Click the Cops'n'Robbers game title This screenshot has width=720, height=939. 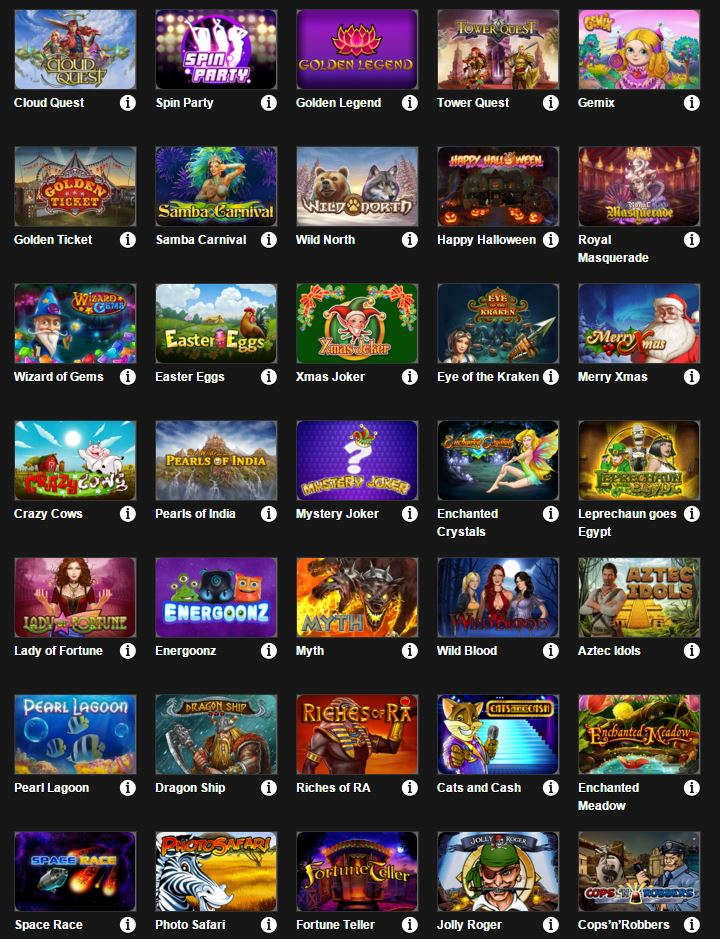[x=624, y=925]
